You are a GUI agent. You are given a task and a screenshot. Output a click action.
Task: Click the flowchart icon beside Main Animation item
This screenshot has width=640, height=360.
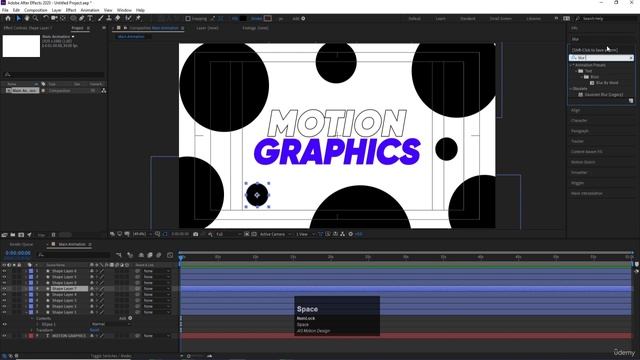point(104,91)
